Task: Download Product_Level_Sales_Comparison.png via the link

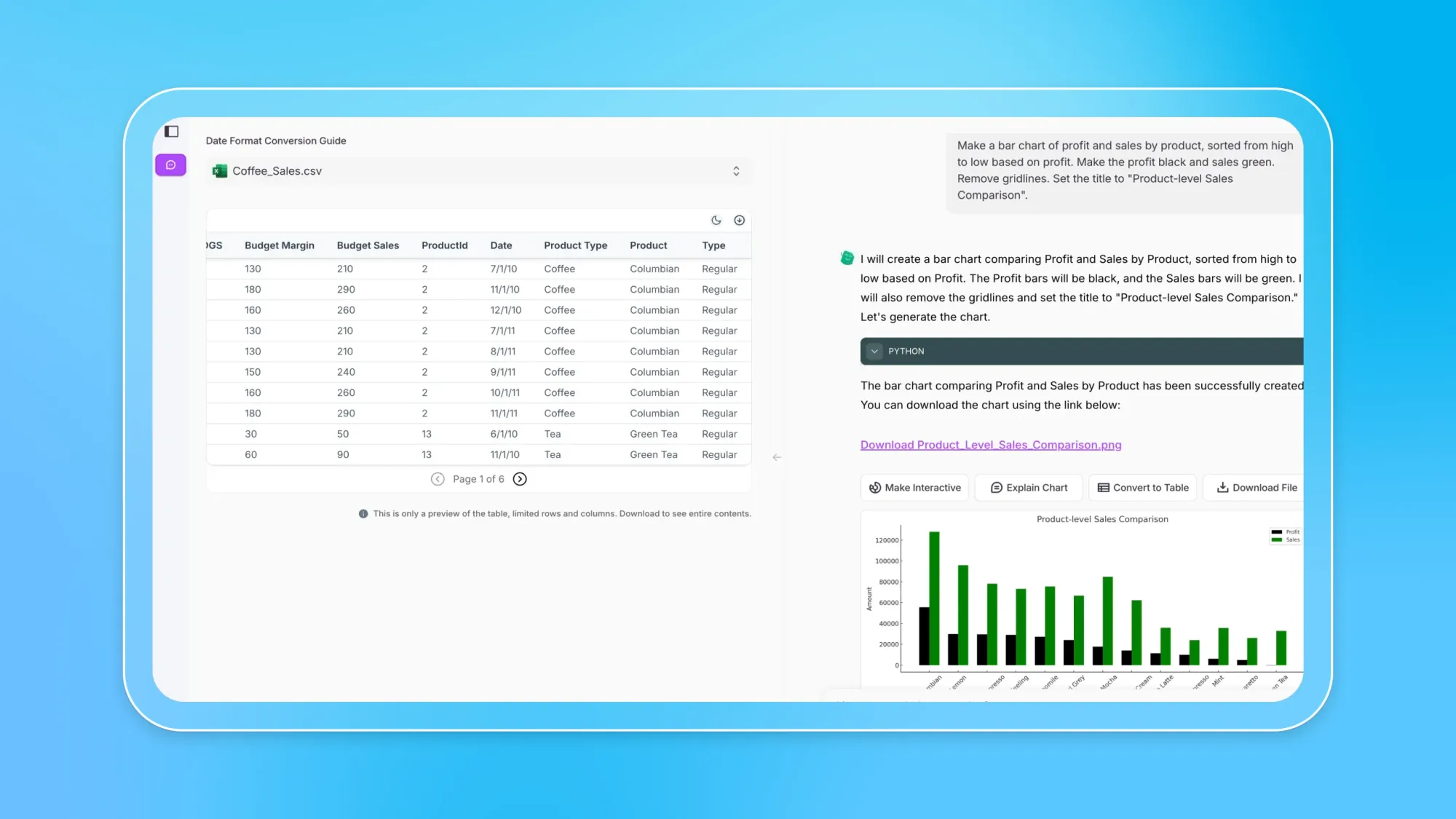Action: [991, 445]
